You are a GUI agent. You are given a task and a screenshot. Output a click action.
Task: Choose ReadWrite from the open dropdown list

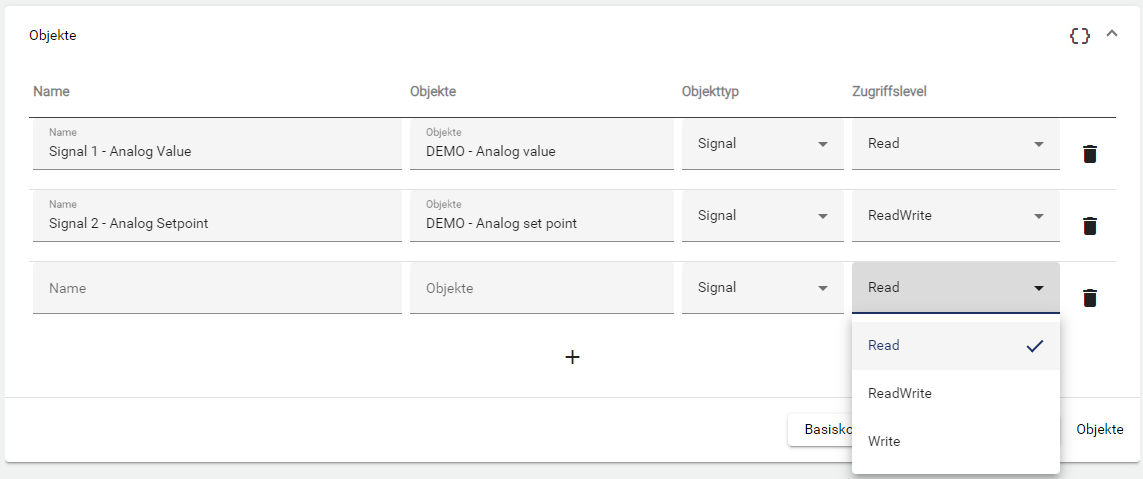[955, 394]
